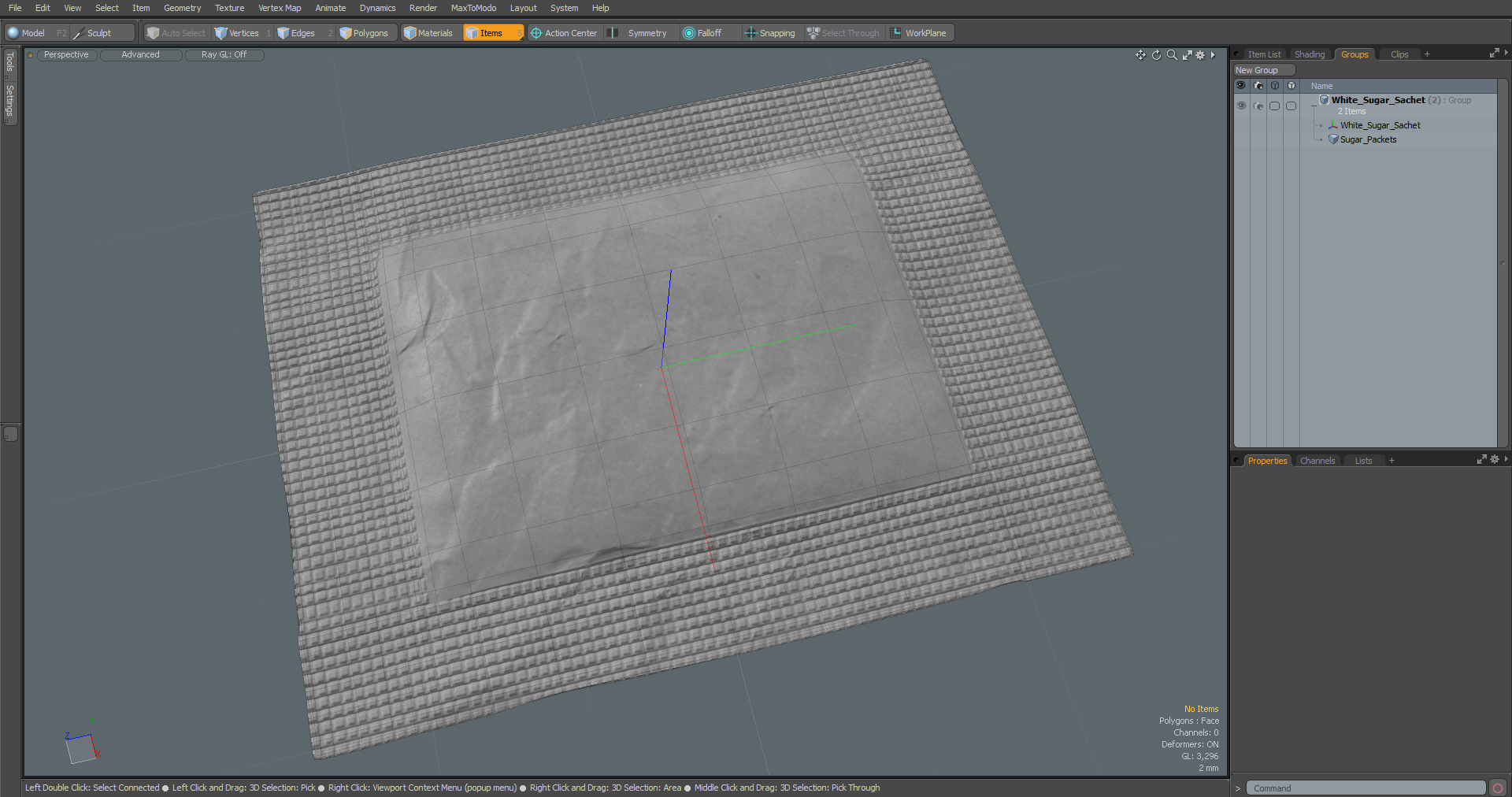Toggle Select Through
This screenshot has height=797, width=1512.
[843, 33]
